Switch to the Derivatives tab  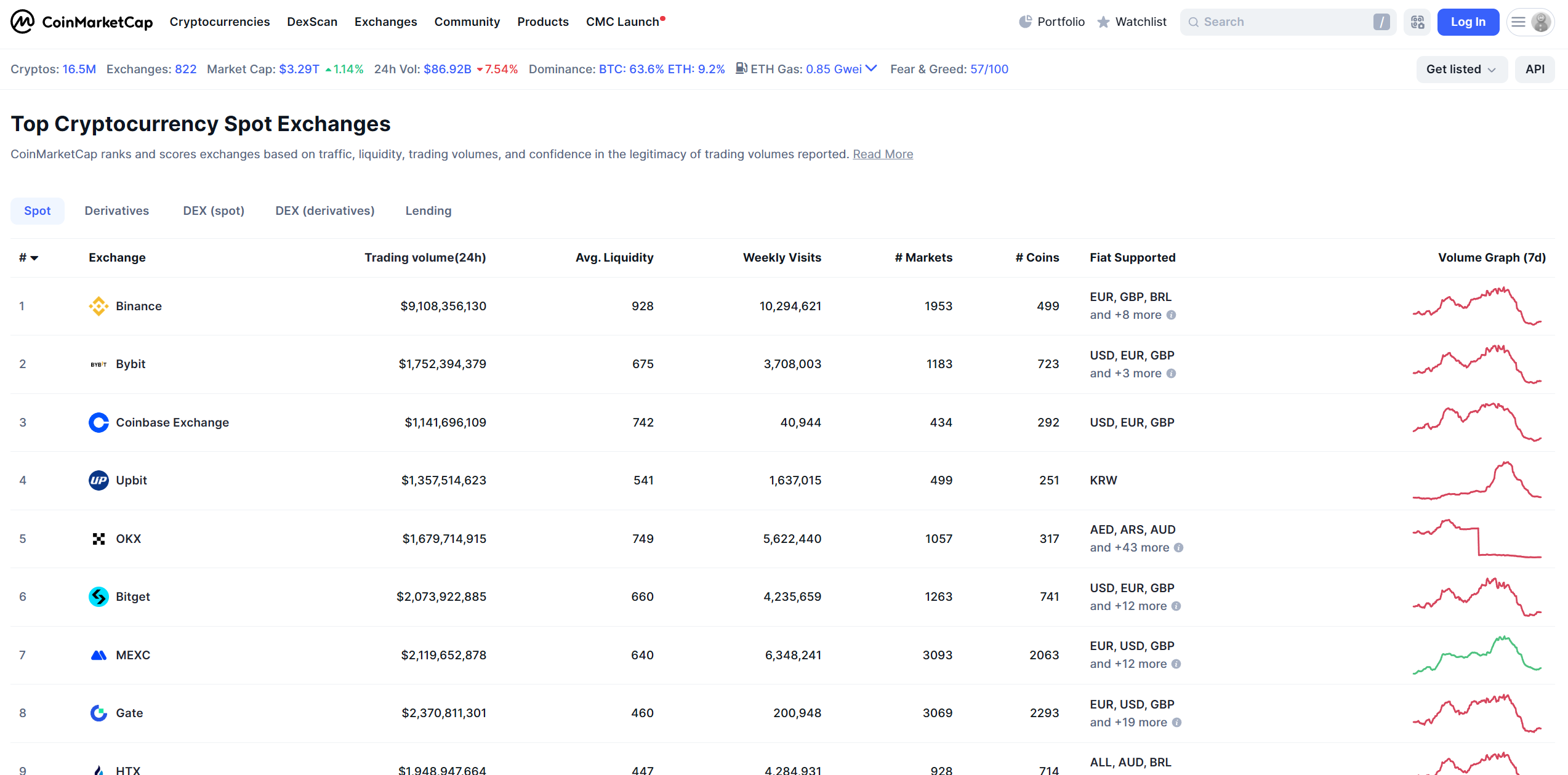tap(117, 211)
